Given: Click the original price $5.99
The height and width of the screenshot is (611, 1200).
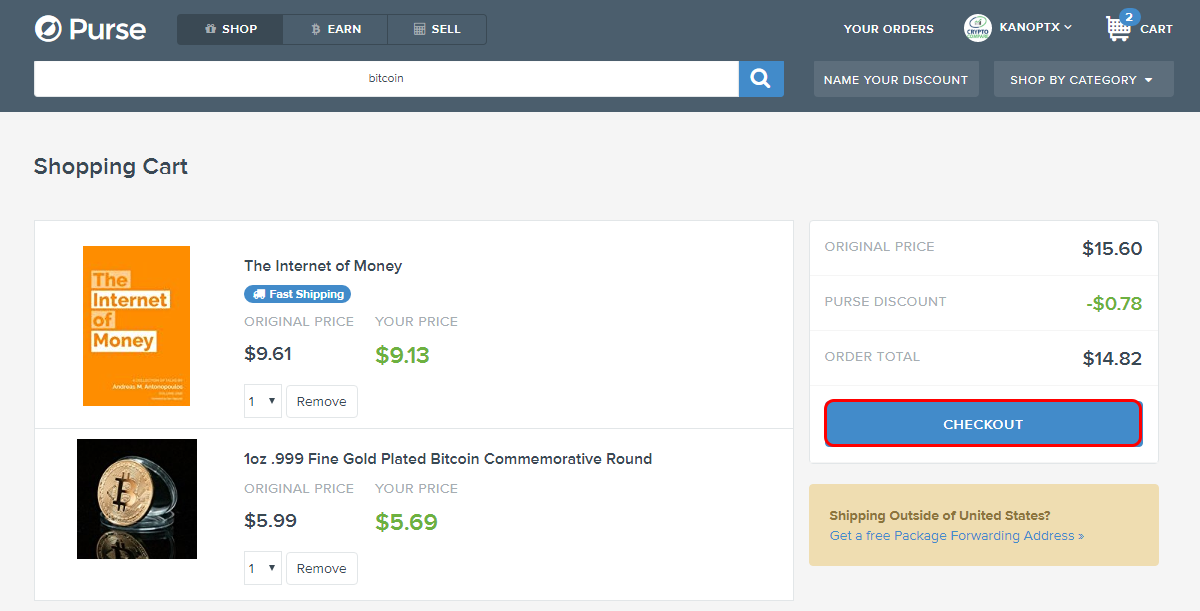Looking at the screenshot, I should point(270,520).
